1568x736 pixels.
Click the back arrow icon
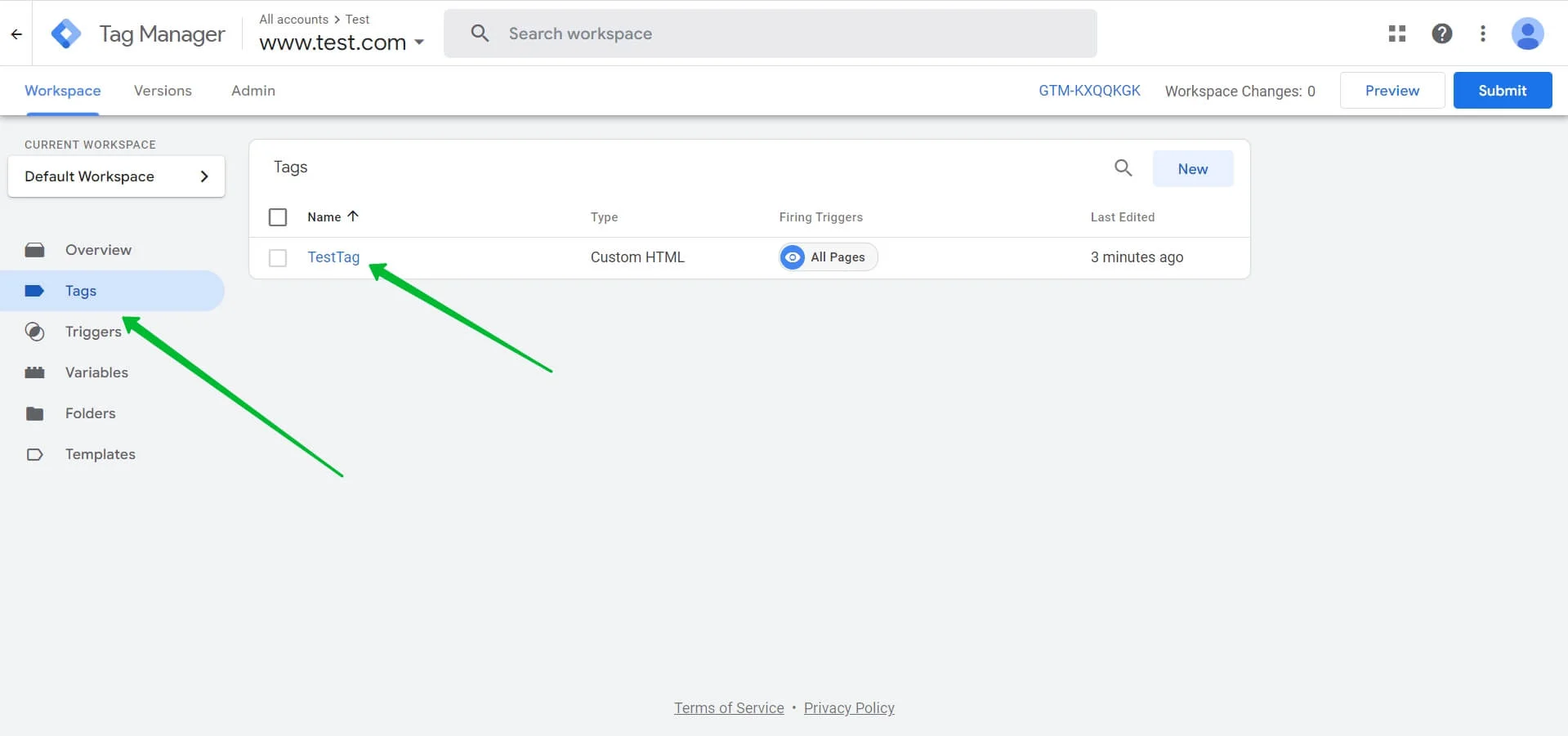point(16,34)
